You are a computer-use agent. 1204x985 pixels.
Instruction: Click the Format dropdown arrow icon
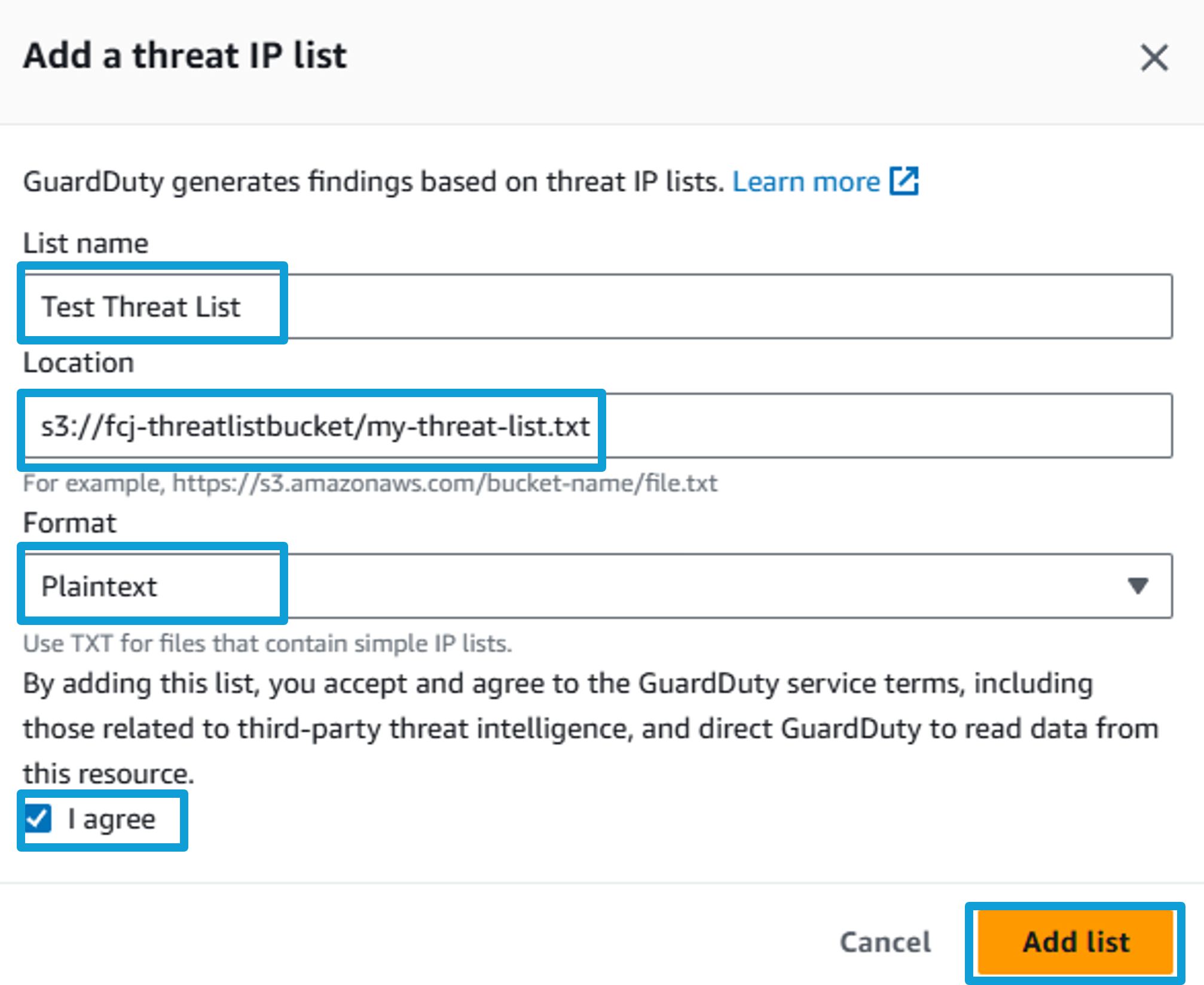tap(1138, 585)
